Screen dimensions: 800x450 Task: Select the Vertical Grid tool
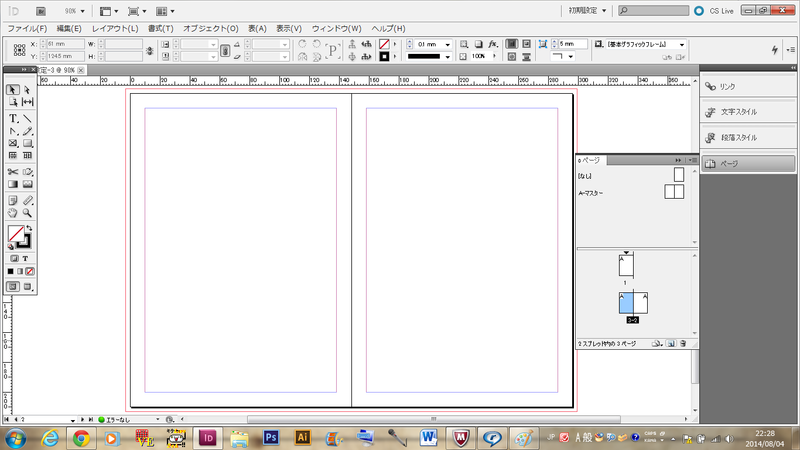(28, 155)
